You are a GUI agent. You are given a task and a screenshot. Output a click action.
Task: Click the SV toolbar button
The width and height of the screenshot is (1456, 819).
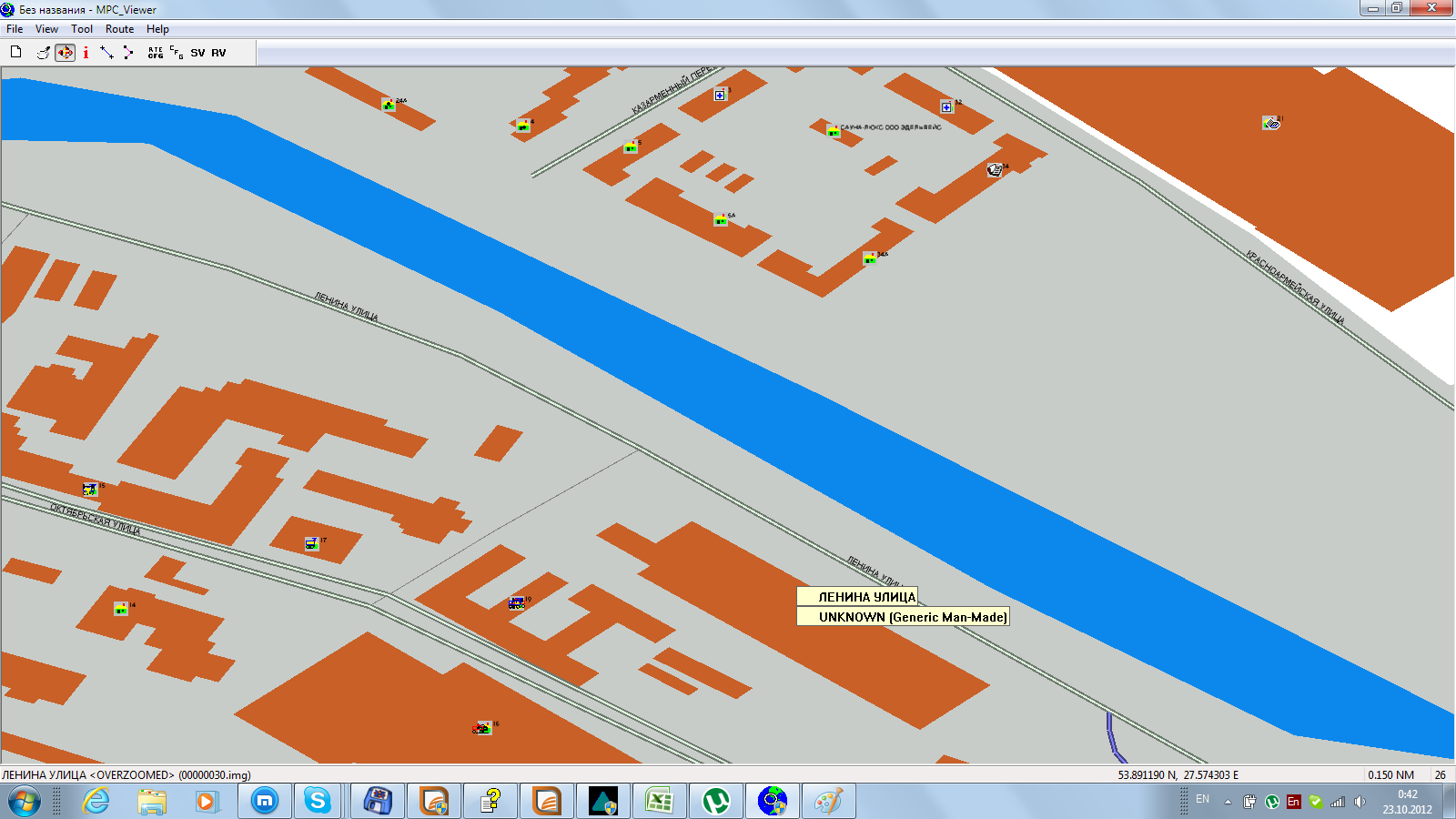(197, 53)
